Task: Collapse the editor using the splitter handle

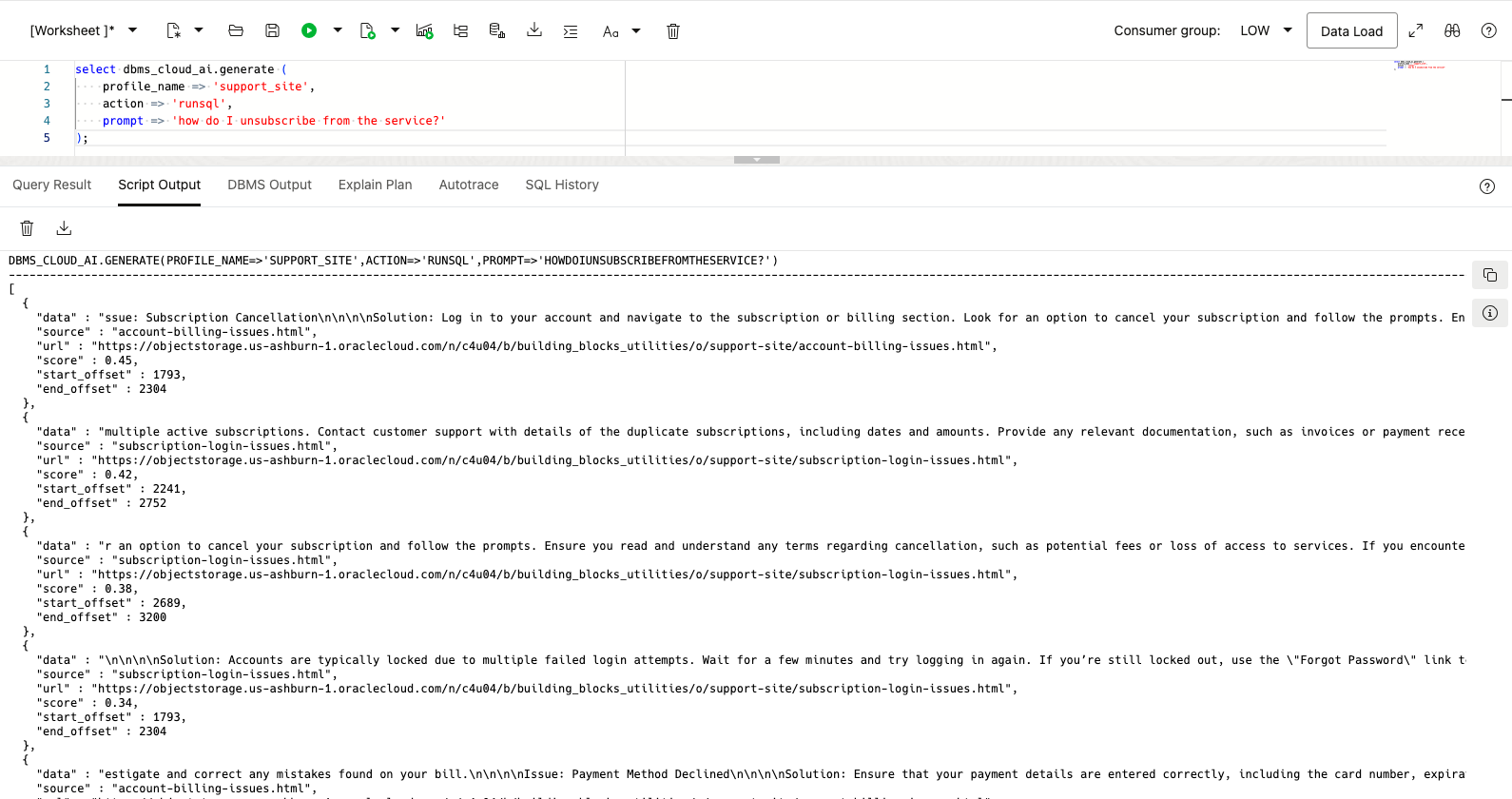Action: tap(757, 160)
